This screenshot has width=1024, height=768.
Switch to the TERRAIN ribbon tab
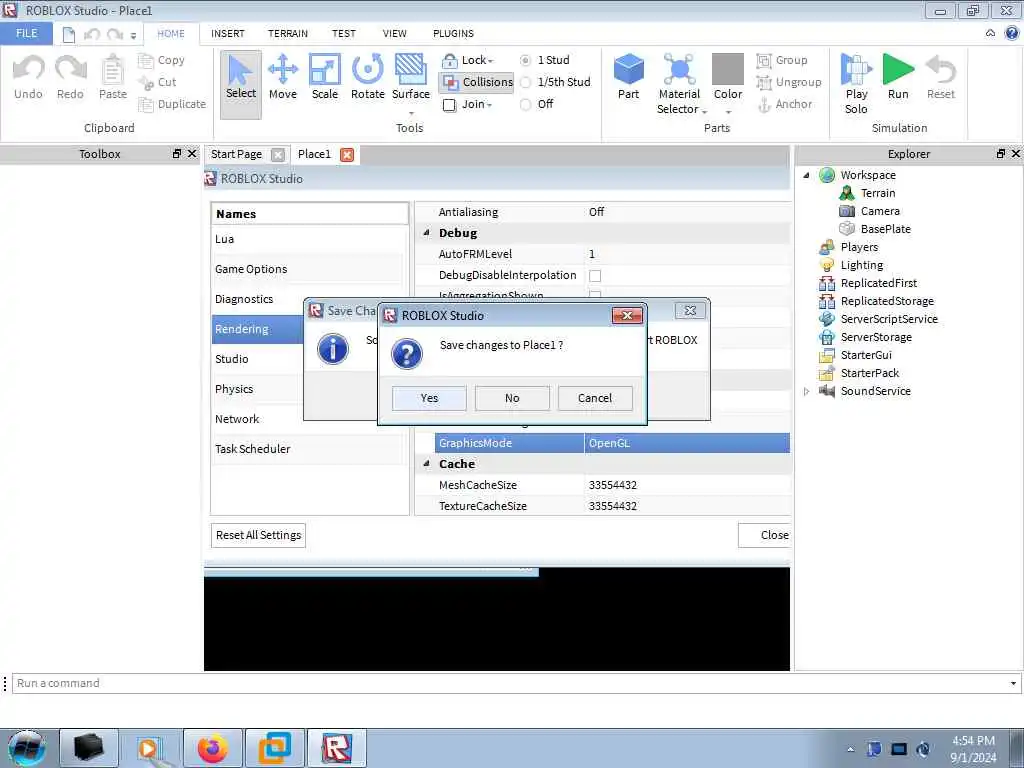coord(287,33)
